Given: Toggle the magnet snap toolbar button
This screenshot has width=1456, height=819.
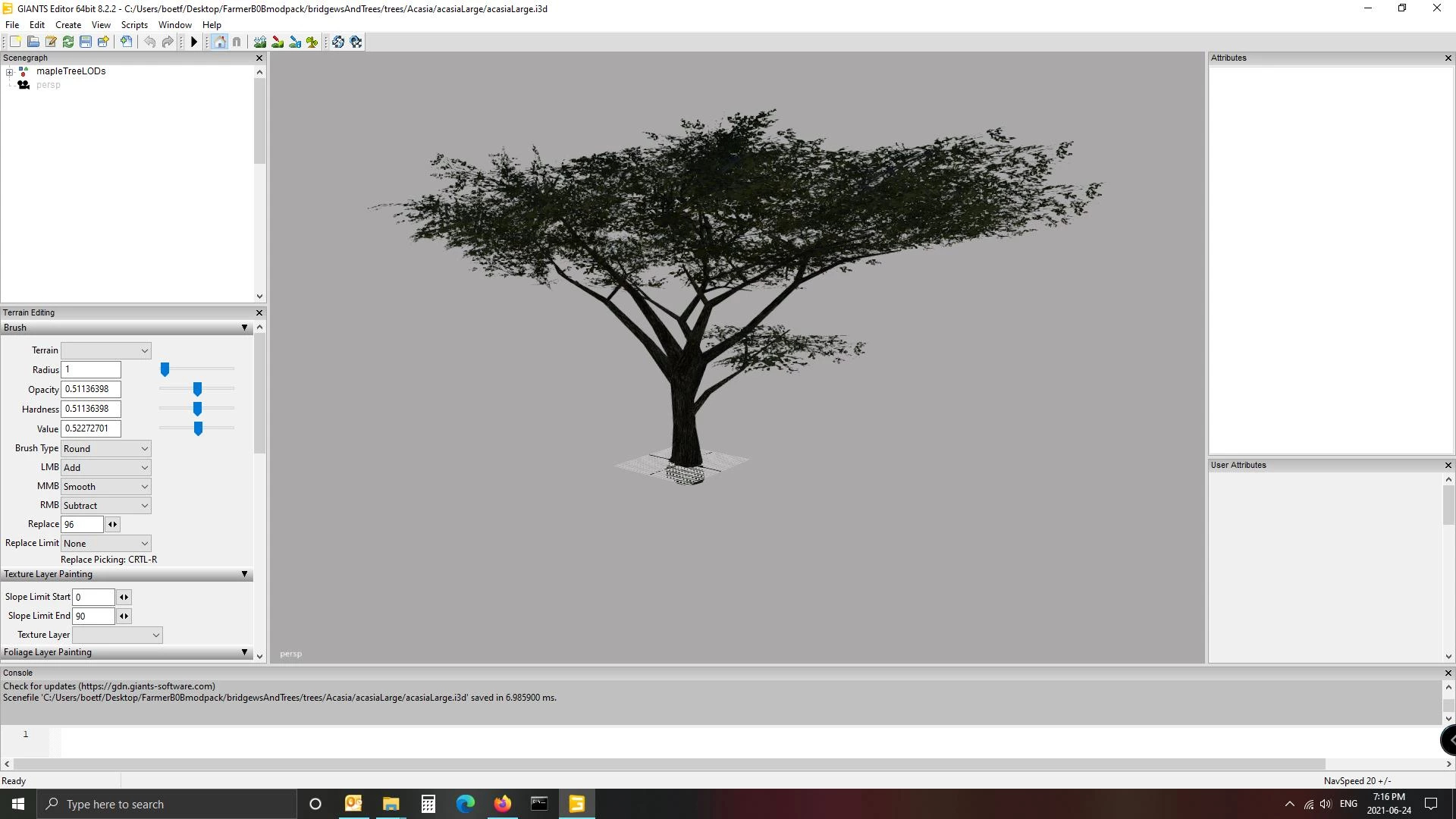Looking at the screenshot, I should (237, 42).
